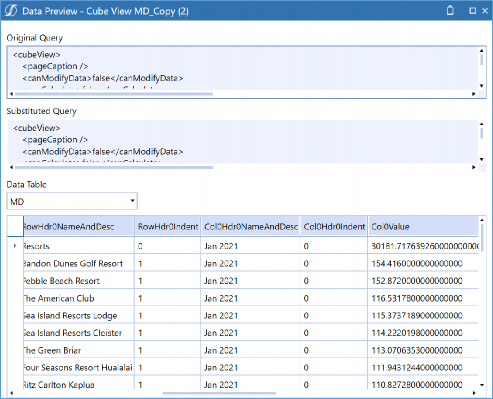Image resolution: width=493 pixels, height=399 pixels.
Task: Click the value cell starting 113.0706
Action: tap(423, 350)
